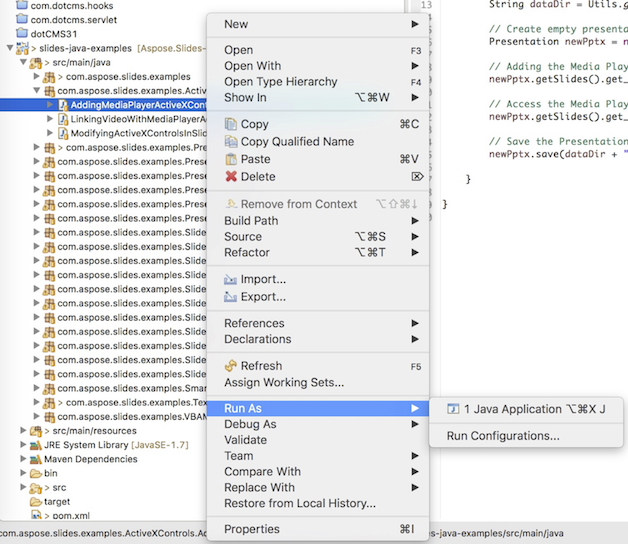Click the newPptx.save line in editor

click(x=558, y=154)
